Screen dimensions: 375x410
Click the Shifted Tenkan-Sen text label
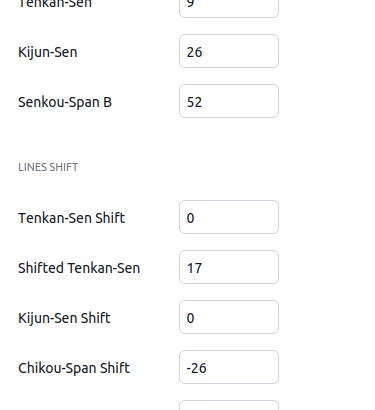tap(79, 268)
